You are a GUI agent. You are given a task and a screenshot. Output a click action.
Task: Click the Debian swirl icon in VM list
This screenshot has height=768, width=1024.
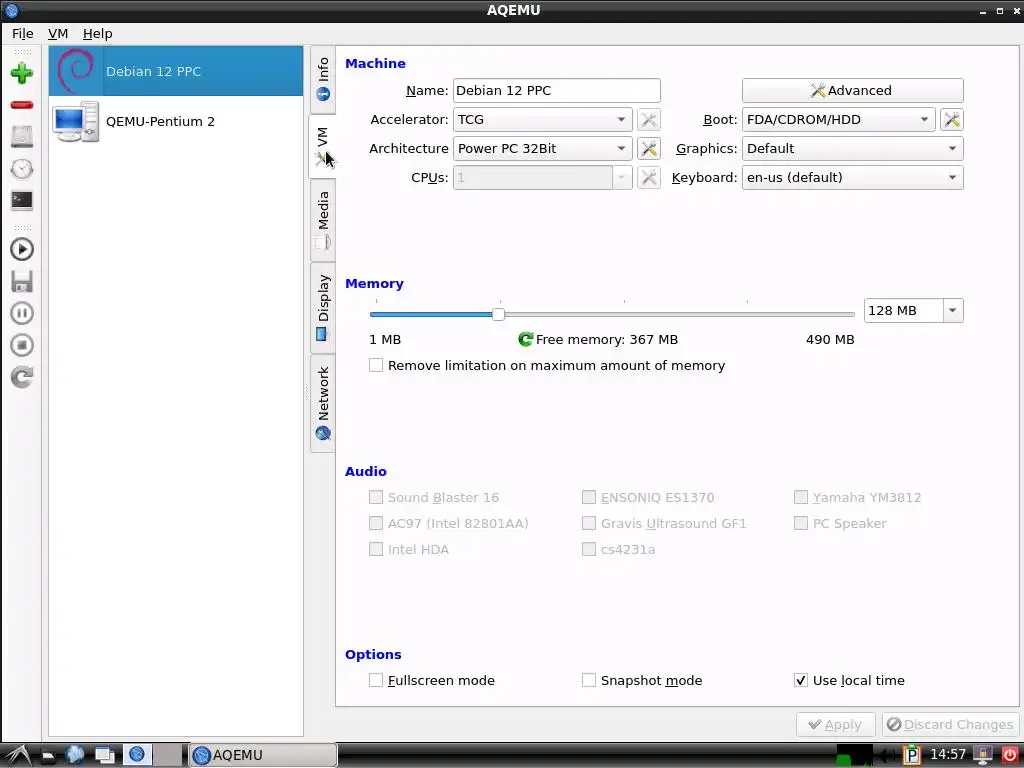point(76,71)
